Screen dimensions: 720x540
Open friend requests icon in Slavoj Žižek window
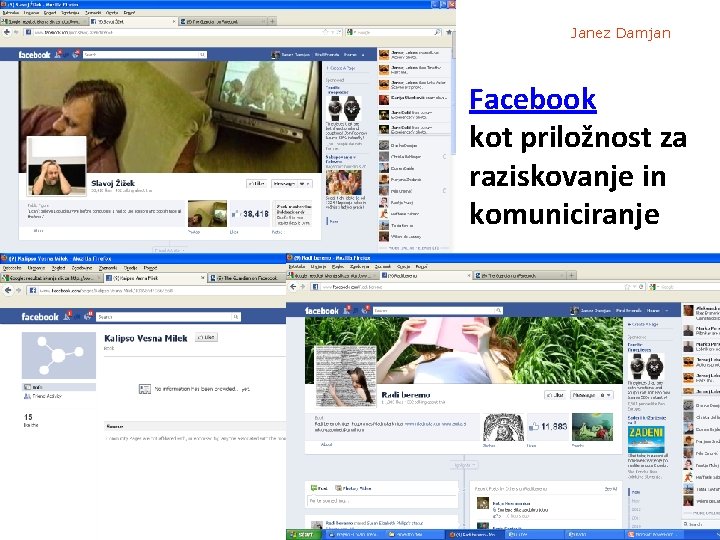coord(58,54)
